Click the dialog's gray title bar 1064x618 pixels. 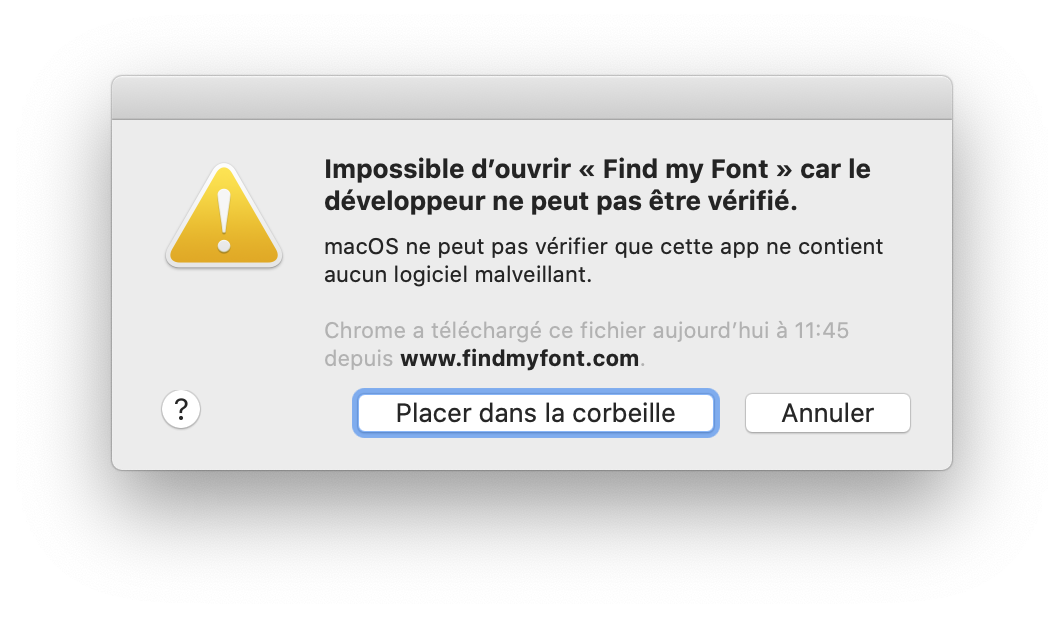(532, 98)
